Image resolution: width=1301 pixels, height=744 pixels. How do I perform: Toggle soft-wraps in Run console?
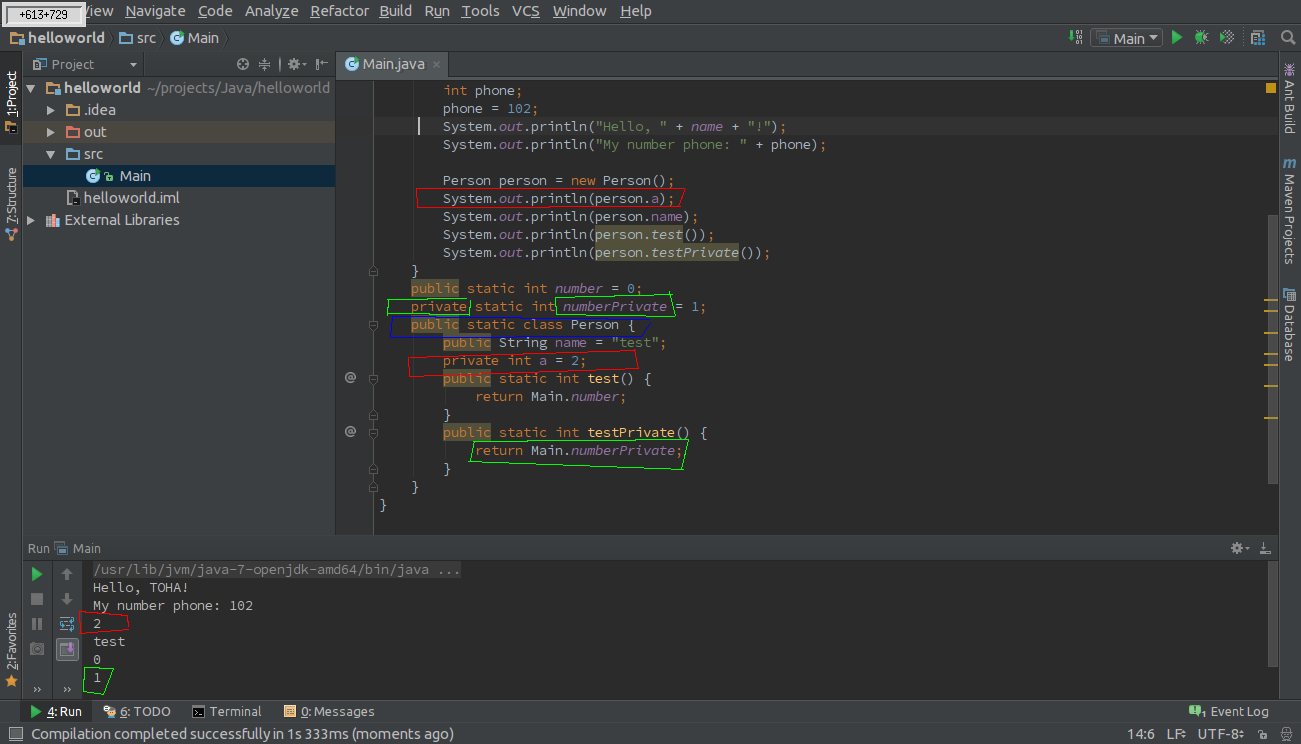point(67,624)
